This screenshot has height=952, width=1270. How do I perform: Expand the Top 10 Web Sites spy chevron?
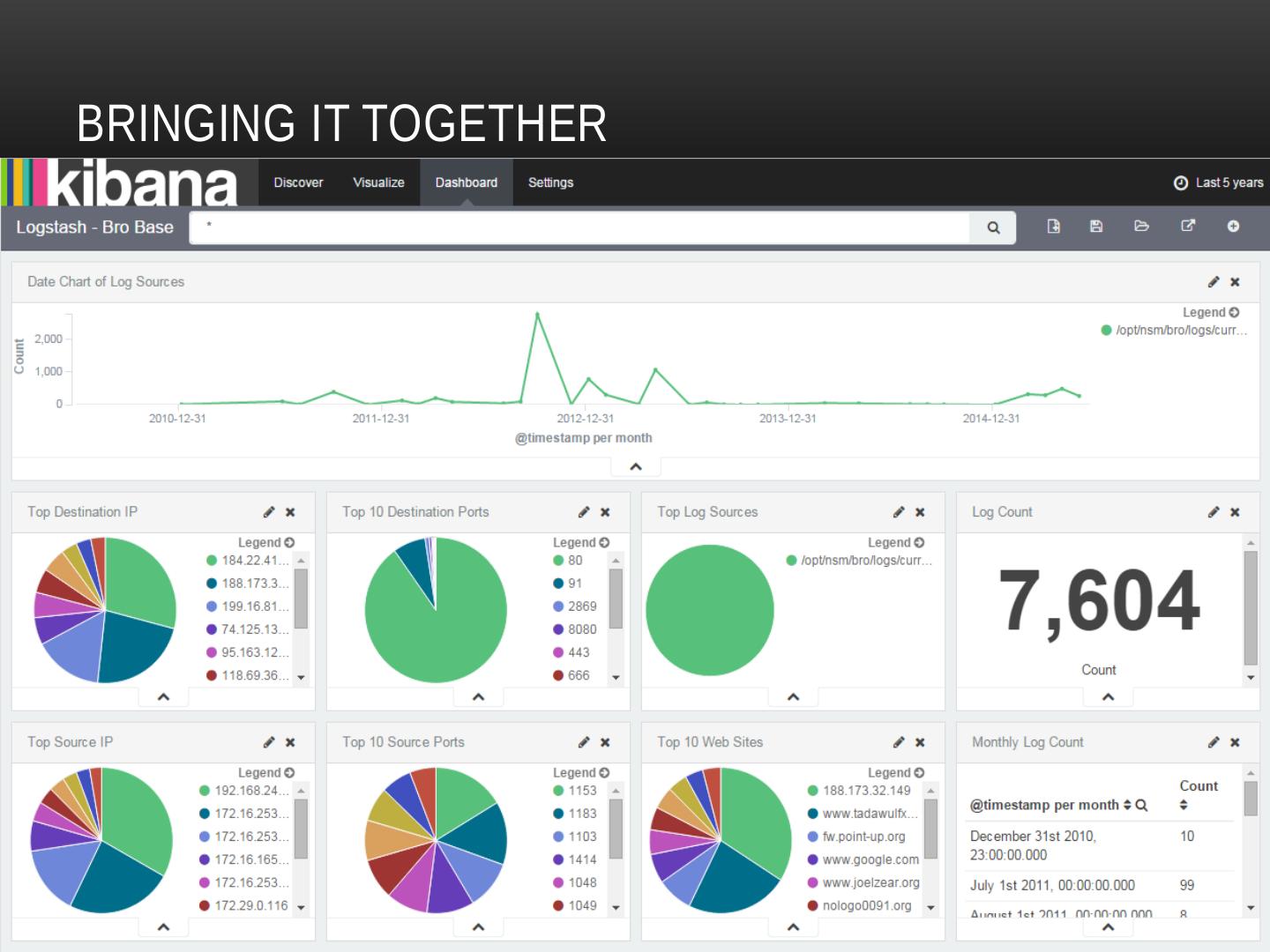793,927
